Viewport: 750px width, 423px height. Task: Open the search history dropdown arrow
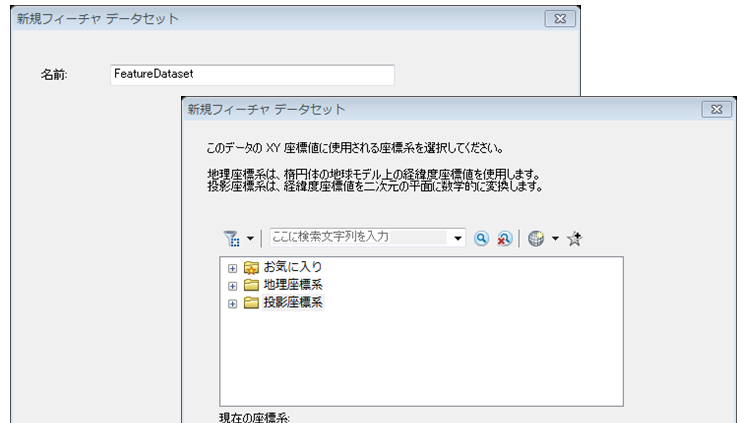coord(457,238)
